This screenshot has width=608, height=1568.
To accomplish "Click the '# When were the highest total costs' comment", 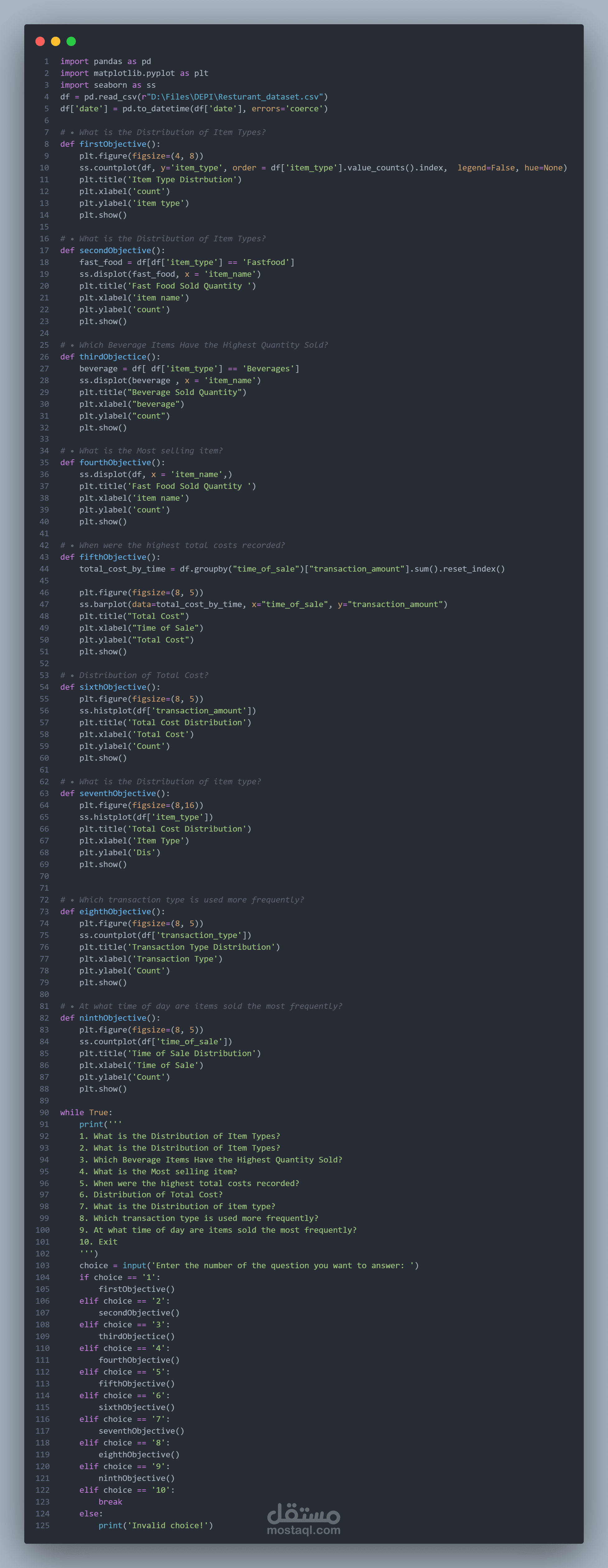I will 172,545.
